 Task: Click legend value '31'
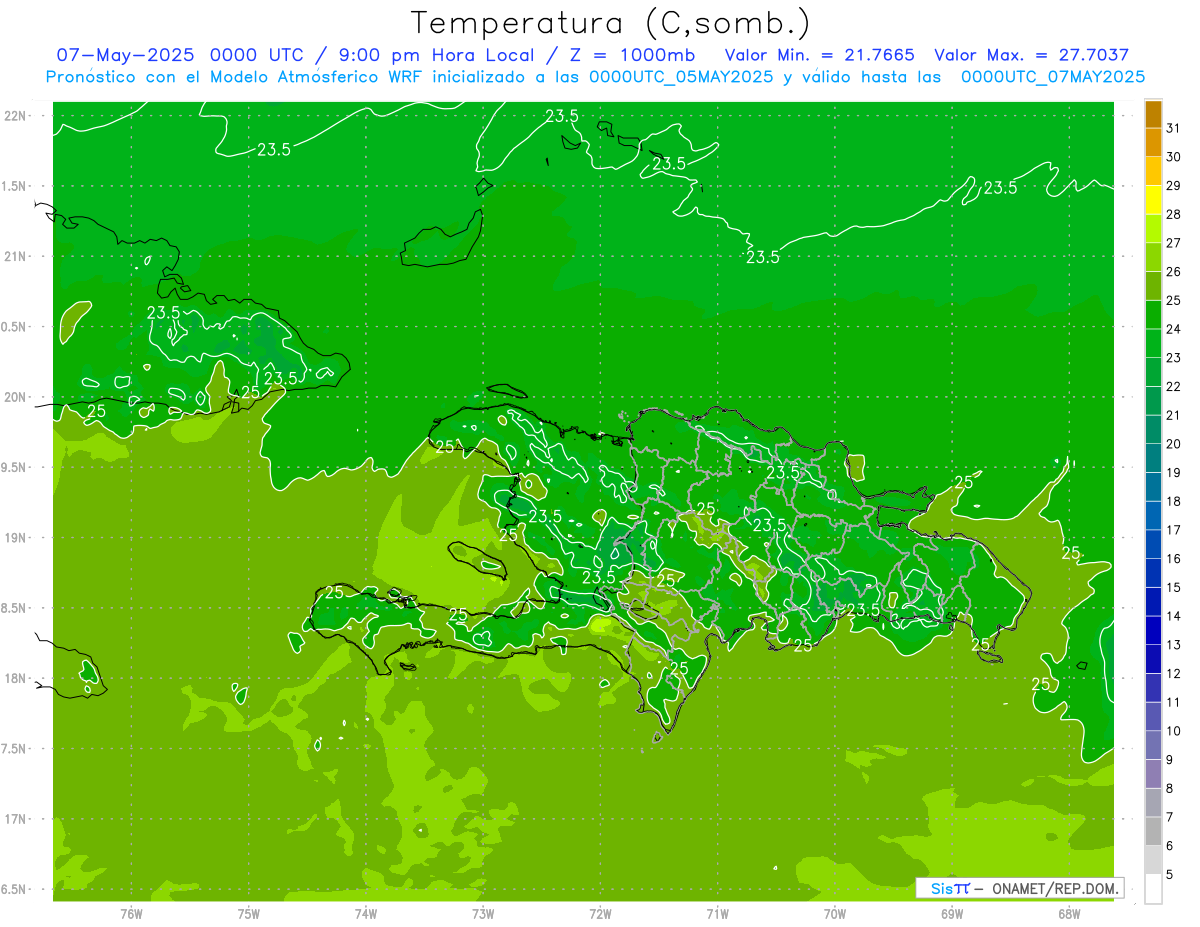tap(1174, 128)
